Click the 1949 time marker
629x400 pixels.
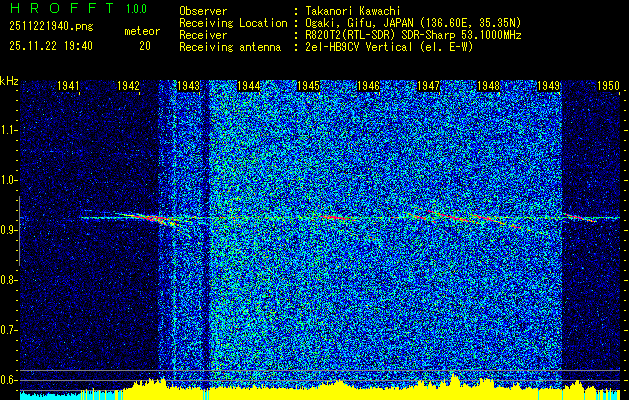(548, 86)
